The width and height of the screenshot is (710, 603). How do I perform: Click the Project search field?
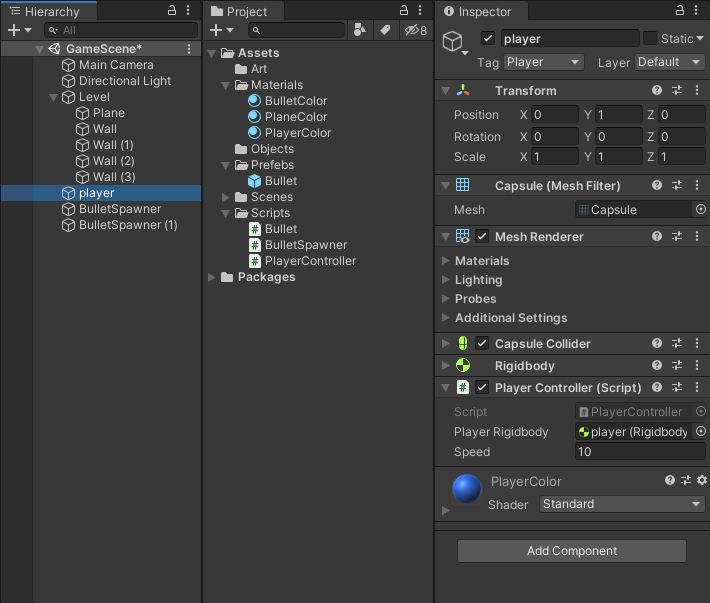tap(297, 30)
